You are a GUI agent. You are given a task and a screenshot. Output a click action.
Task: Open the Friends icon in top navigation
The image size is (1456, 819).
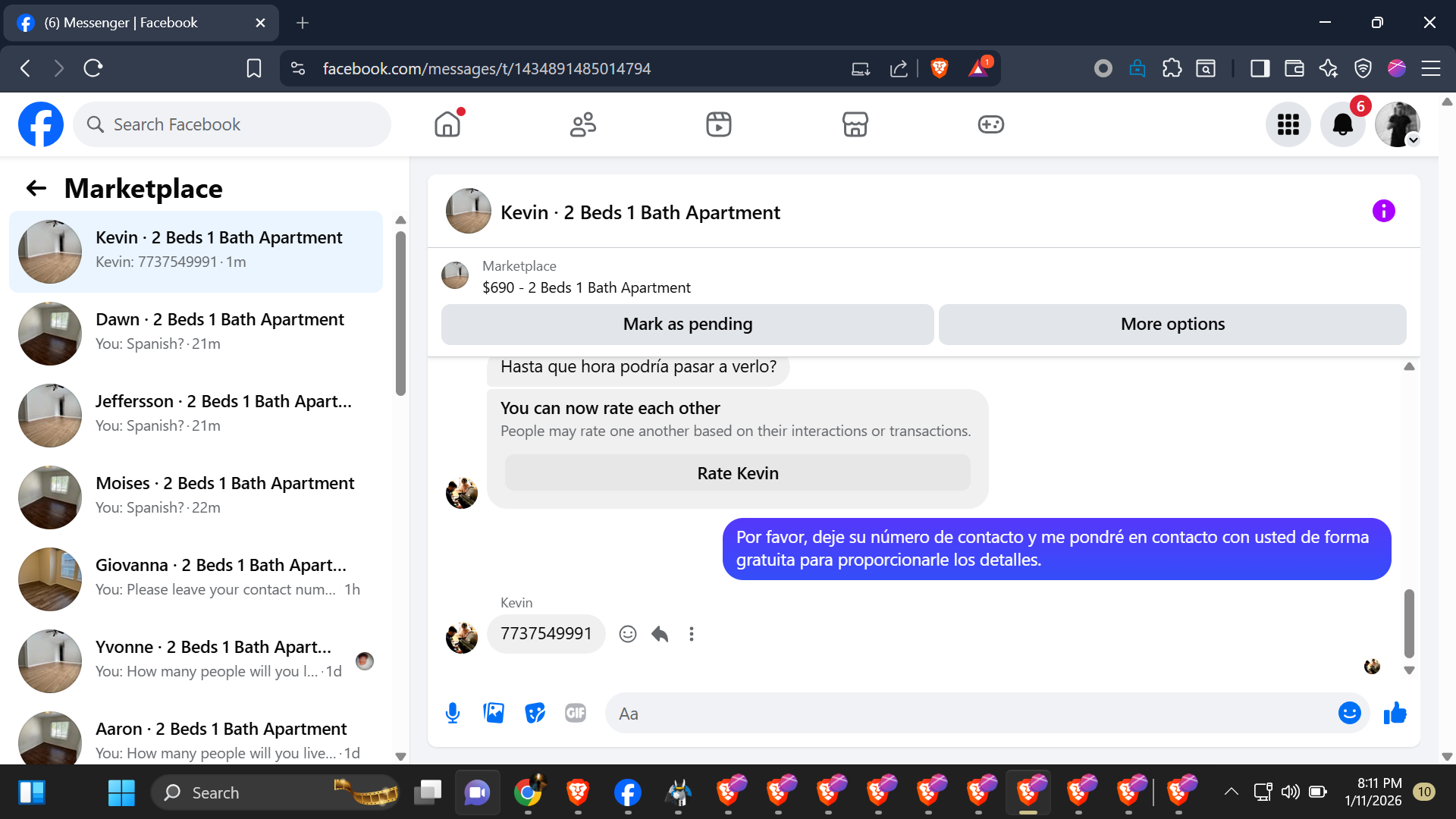pos(583,124)
